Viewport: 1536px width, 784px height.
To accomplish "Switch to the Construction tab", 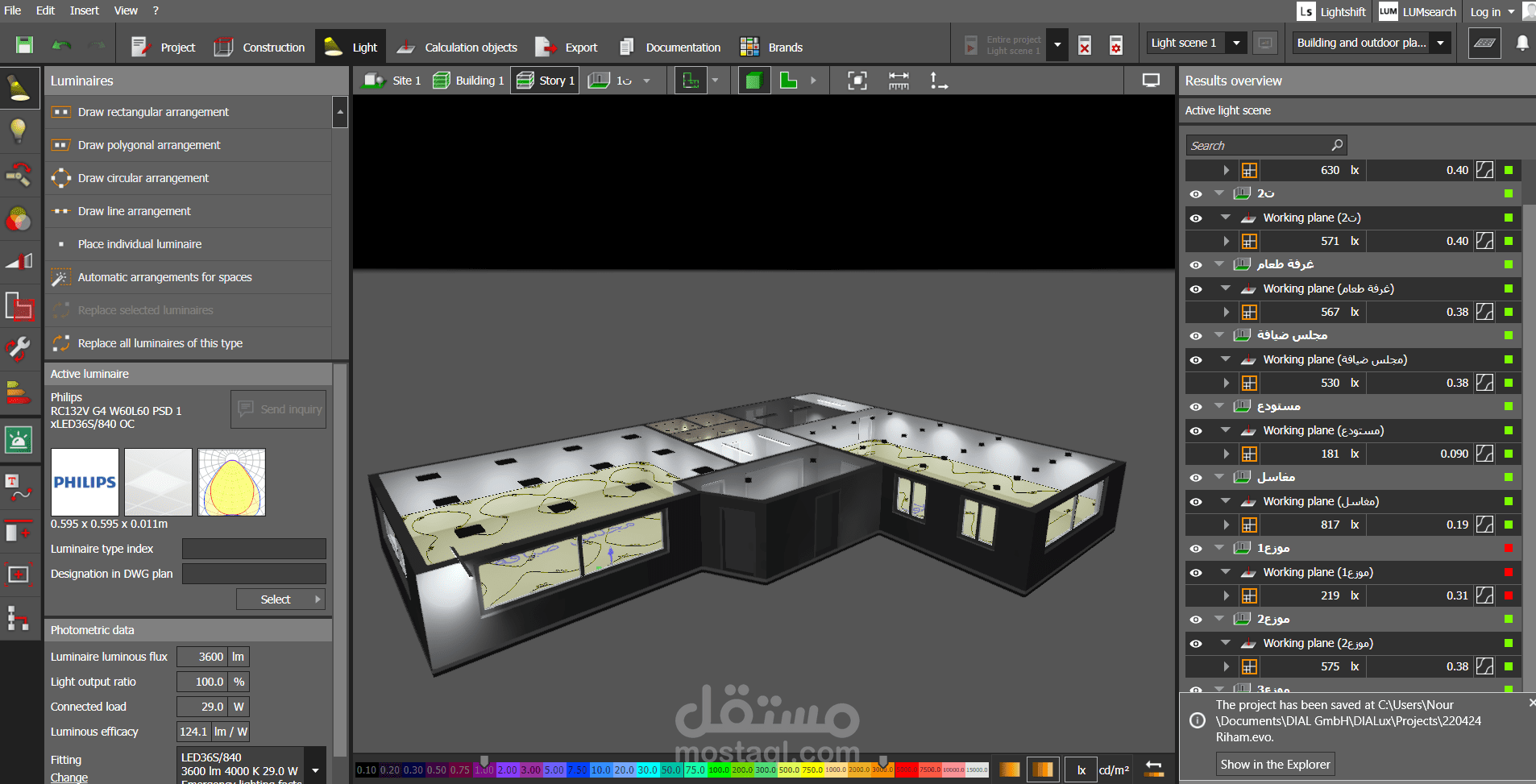I will (x=259, y=48).
